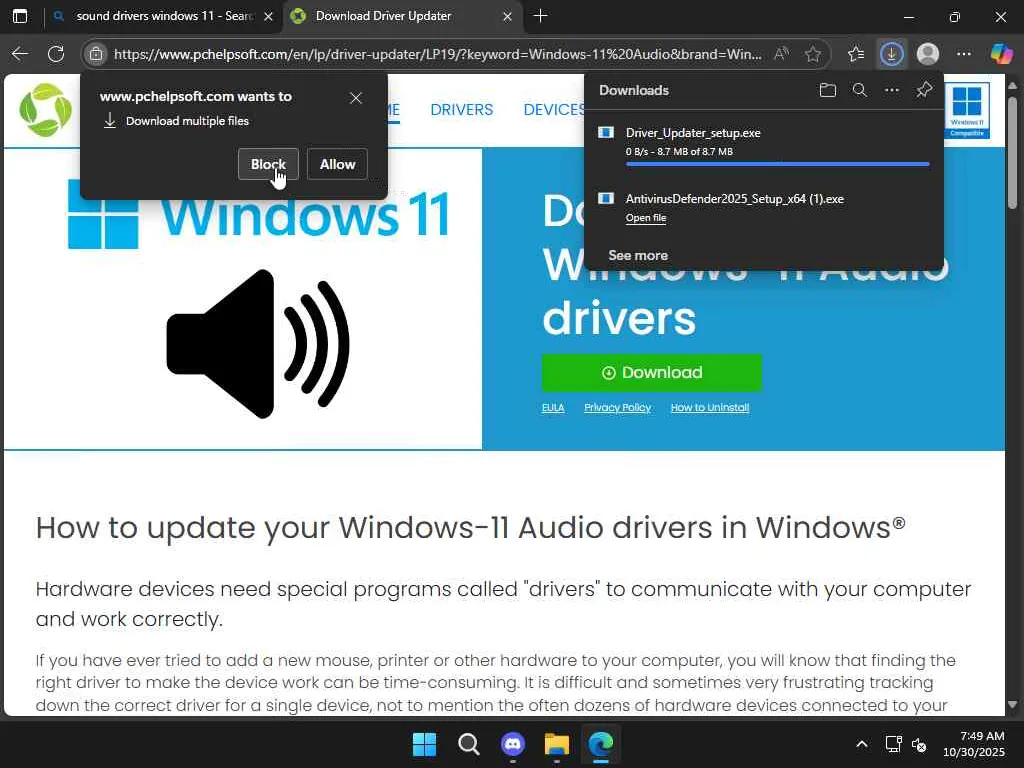This screenshot has width=1024, height=768.
Task: Go back to the previous page
Action: [x=20, y=54]
